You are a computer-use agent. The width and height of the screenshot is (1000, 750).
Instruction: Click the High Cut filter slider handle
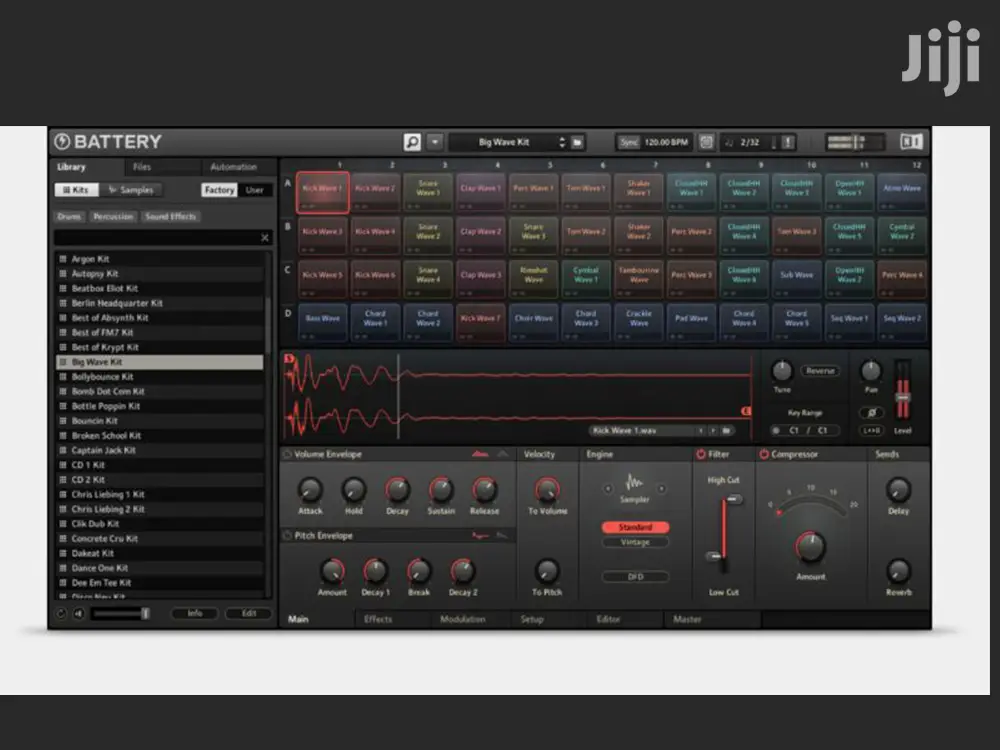pyautogui.click(x=734, y=499)
